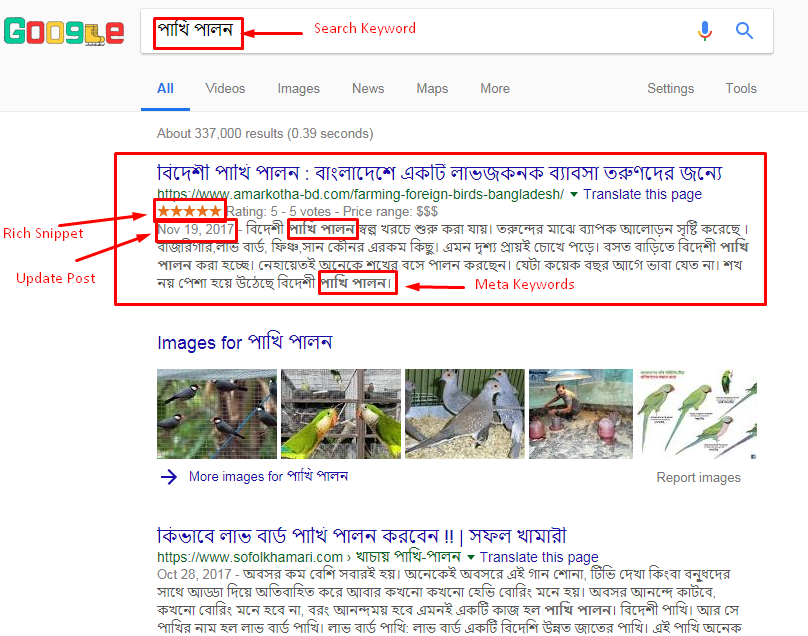This screenshot has height=636, width=808.
Task: Click the Google logo
Action: point(64,31)
